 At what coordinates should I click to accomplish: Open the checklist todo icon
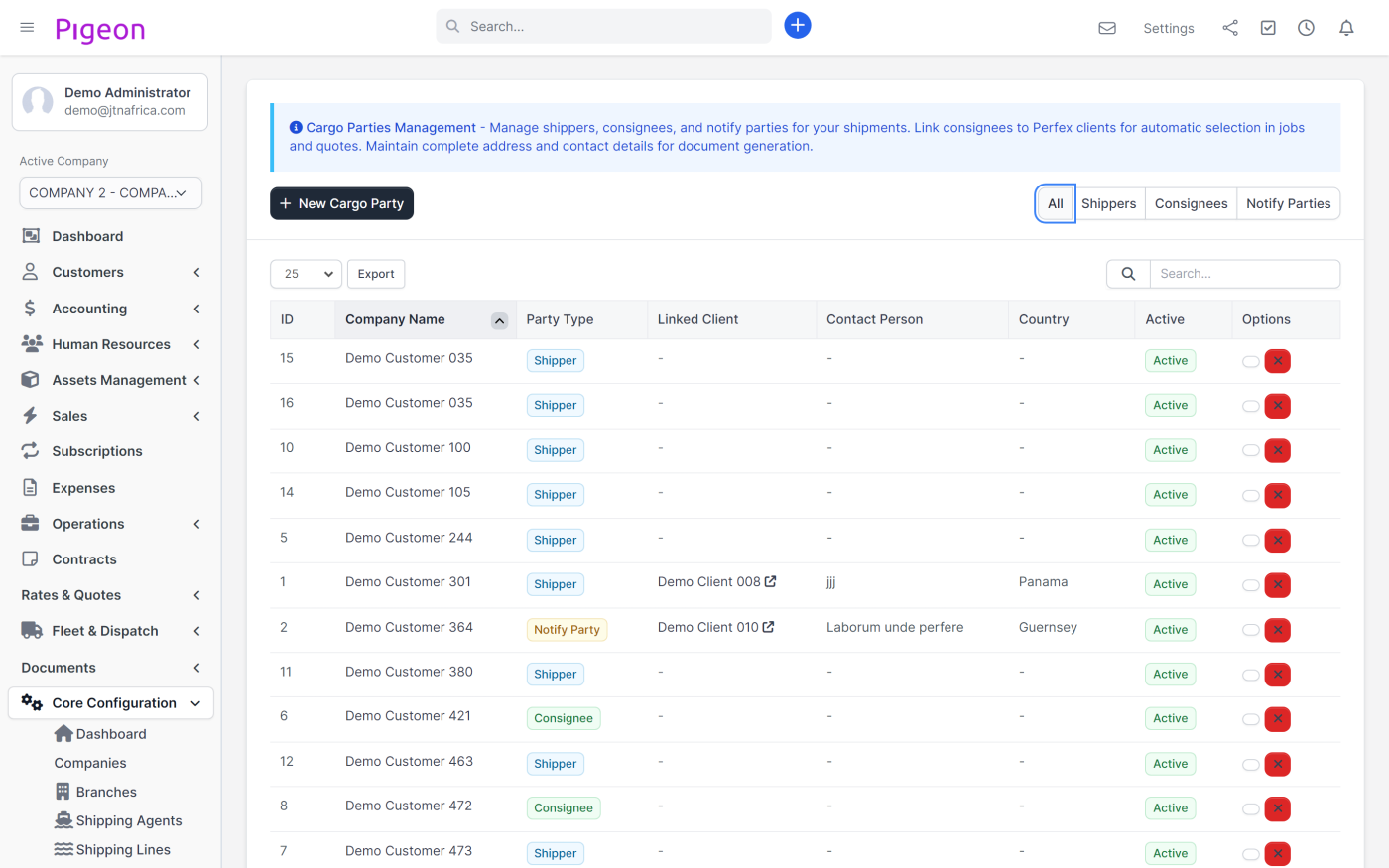1268,28
